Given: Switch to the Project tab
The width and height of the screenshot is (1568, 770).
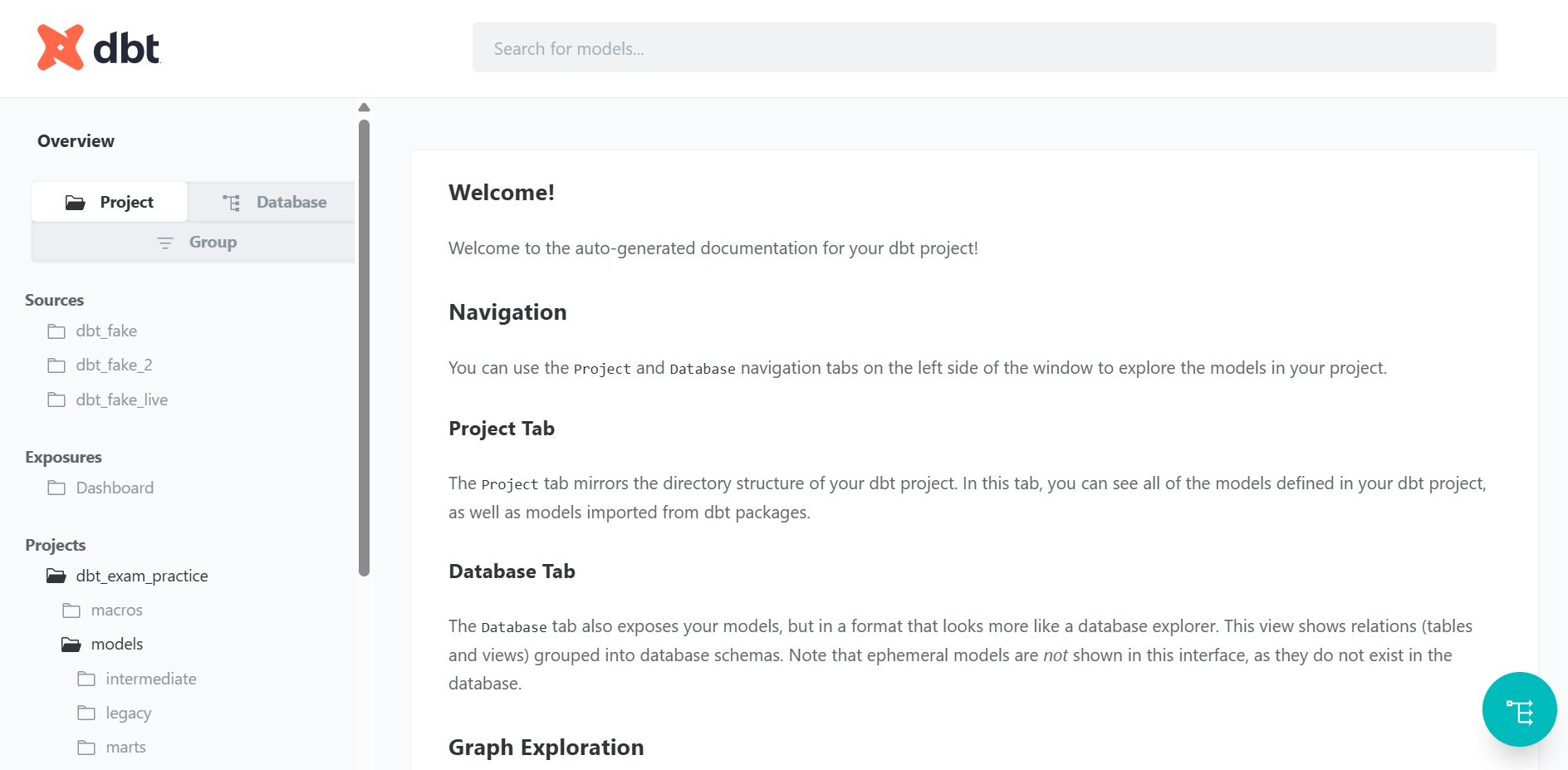Looking at the screenshot, I should 110,202.
